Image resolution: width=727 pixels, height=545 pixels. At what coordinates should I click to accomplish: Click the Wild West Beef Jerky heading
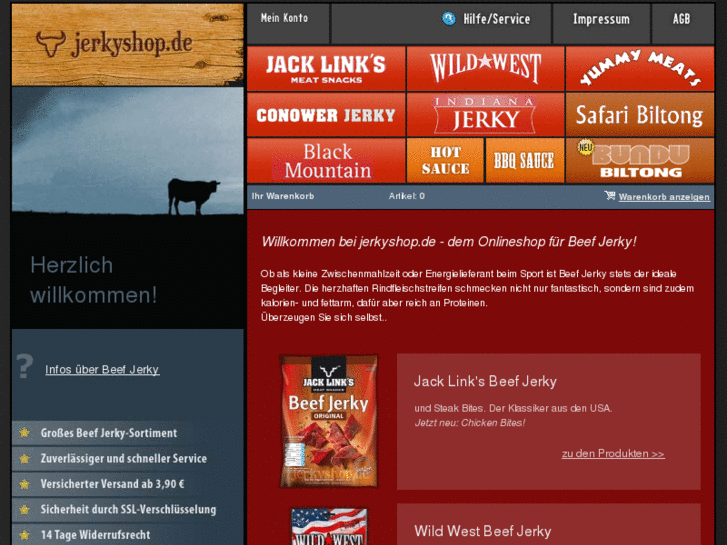pyautogui.click(x=483, y=531)
